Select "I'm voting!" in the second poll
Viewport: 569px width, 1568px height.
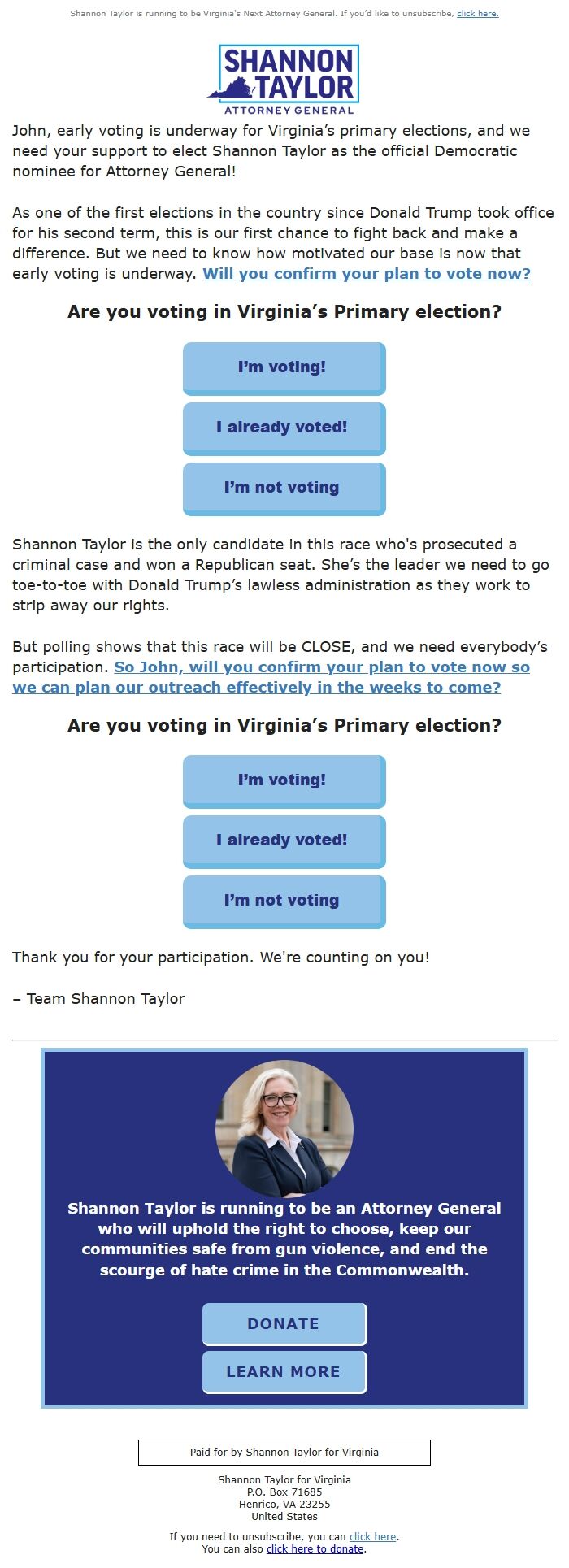pos(283,780)
